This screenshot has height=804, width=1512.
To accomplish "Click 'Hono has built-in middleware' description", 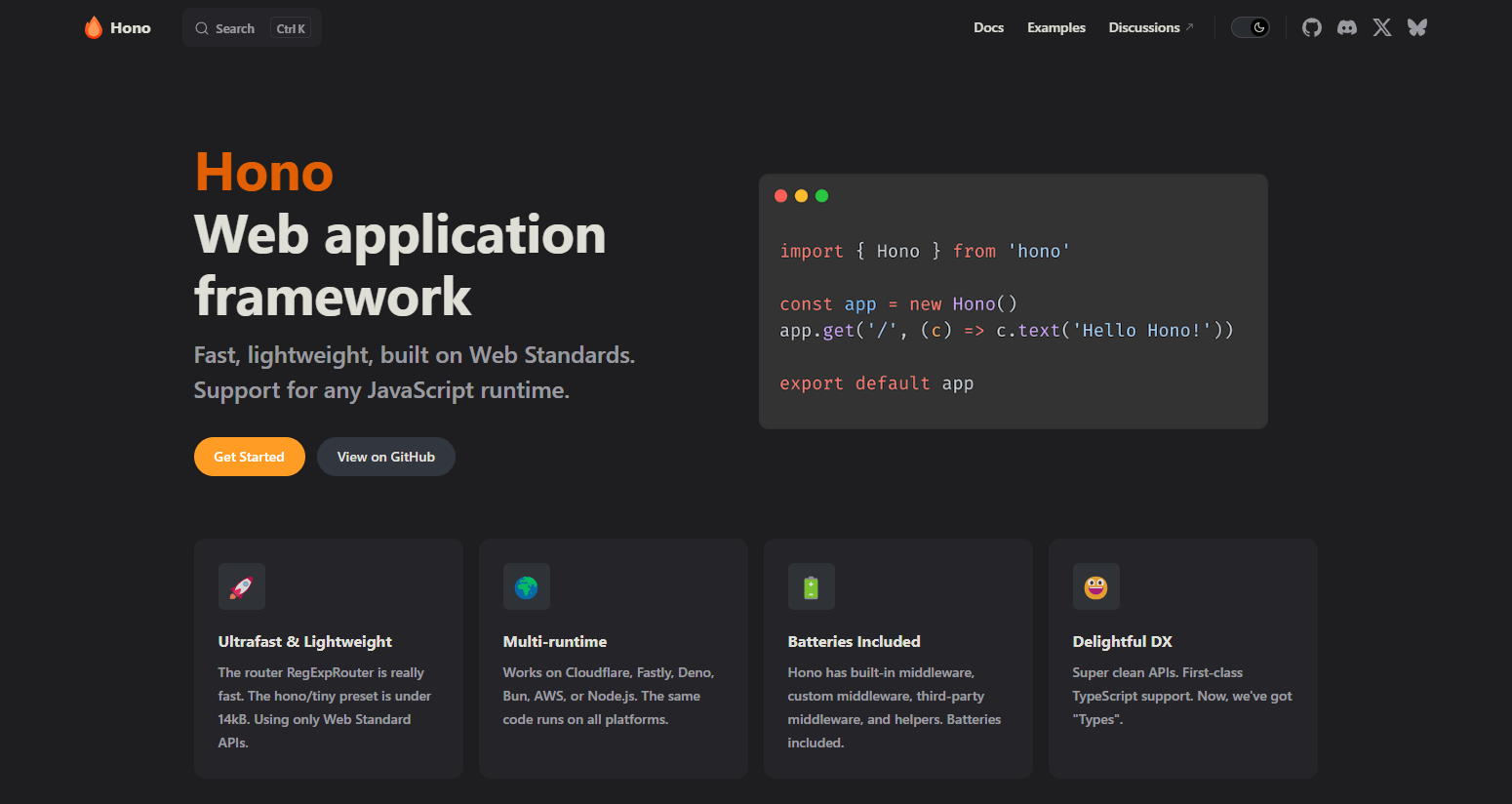I will point(895,707).
